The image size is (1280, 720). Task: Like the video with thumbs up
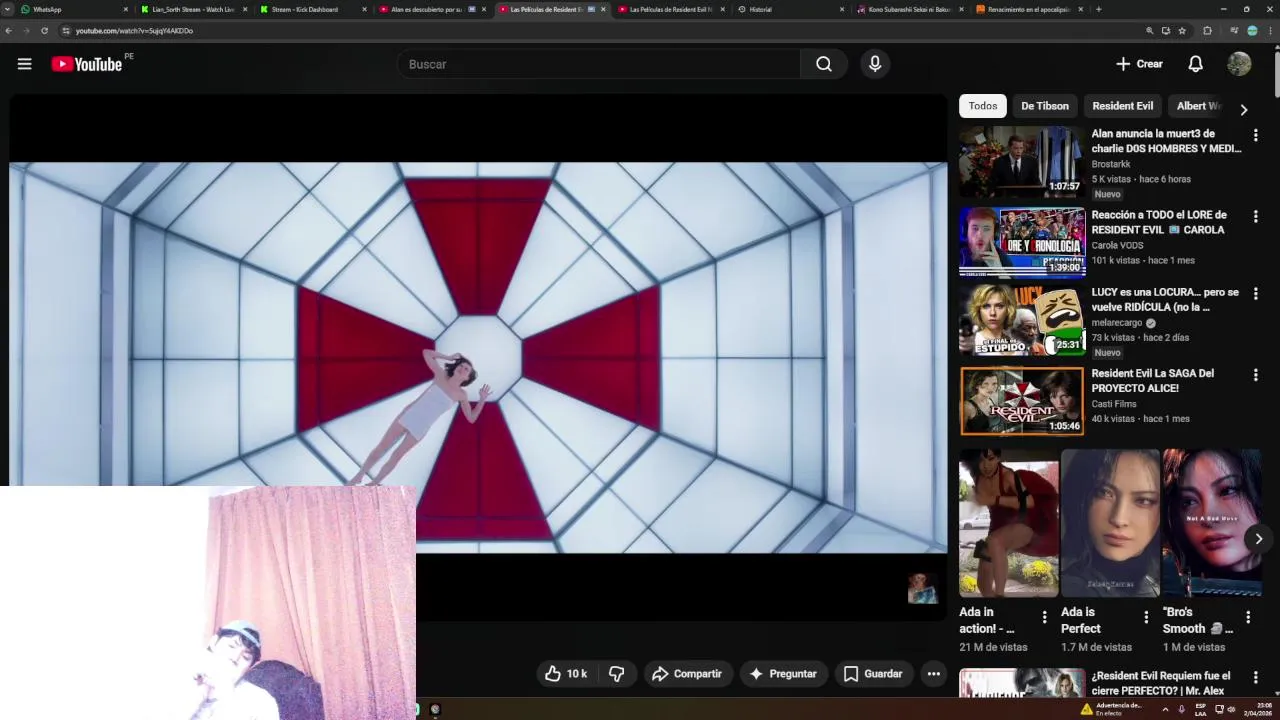point(566,674)
